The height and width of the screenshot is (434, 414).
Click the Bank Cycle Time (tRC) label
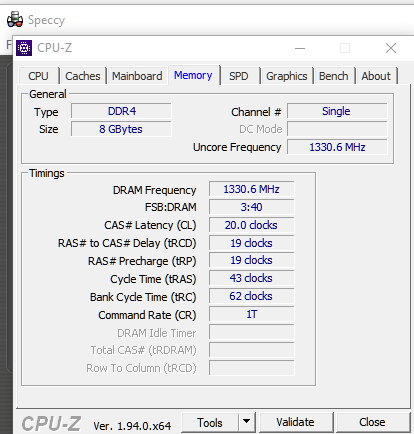[143, 297]
